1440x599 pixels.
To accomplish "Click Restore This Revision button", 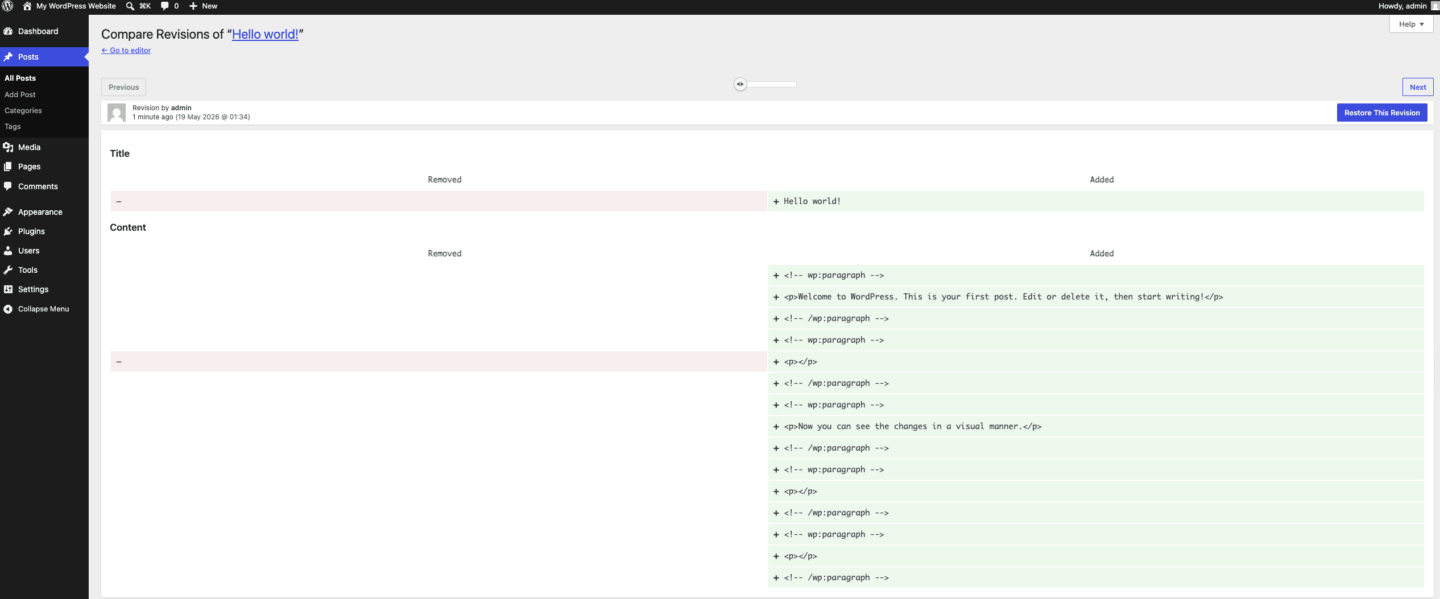I will [1382, 113].
